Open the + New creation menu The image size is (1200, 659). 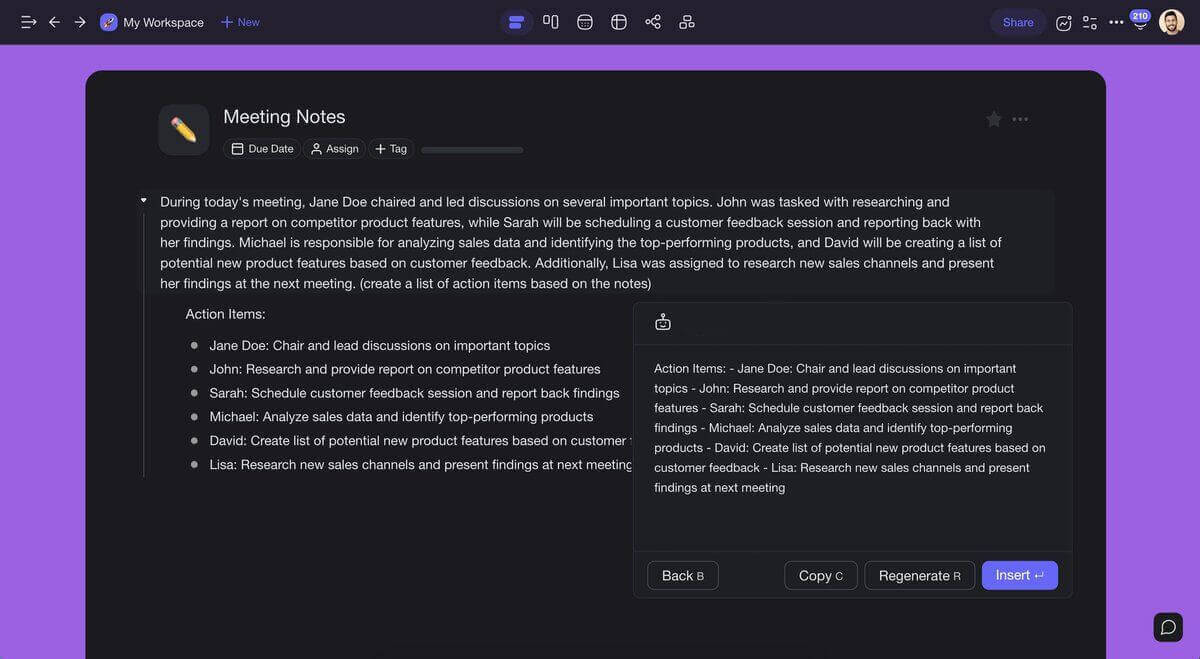pyautogui.click(x=239, y=21)
